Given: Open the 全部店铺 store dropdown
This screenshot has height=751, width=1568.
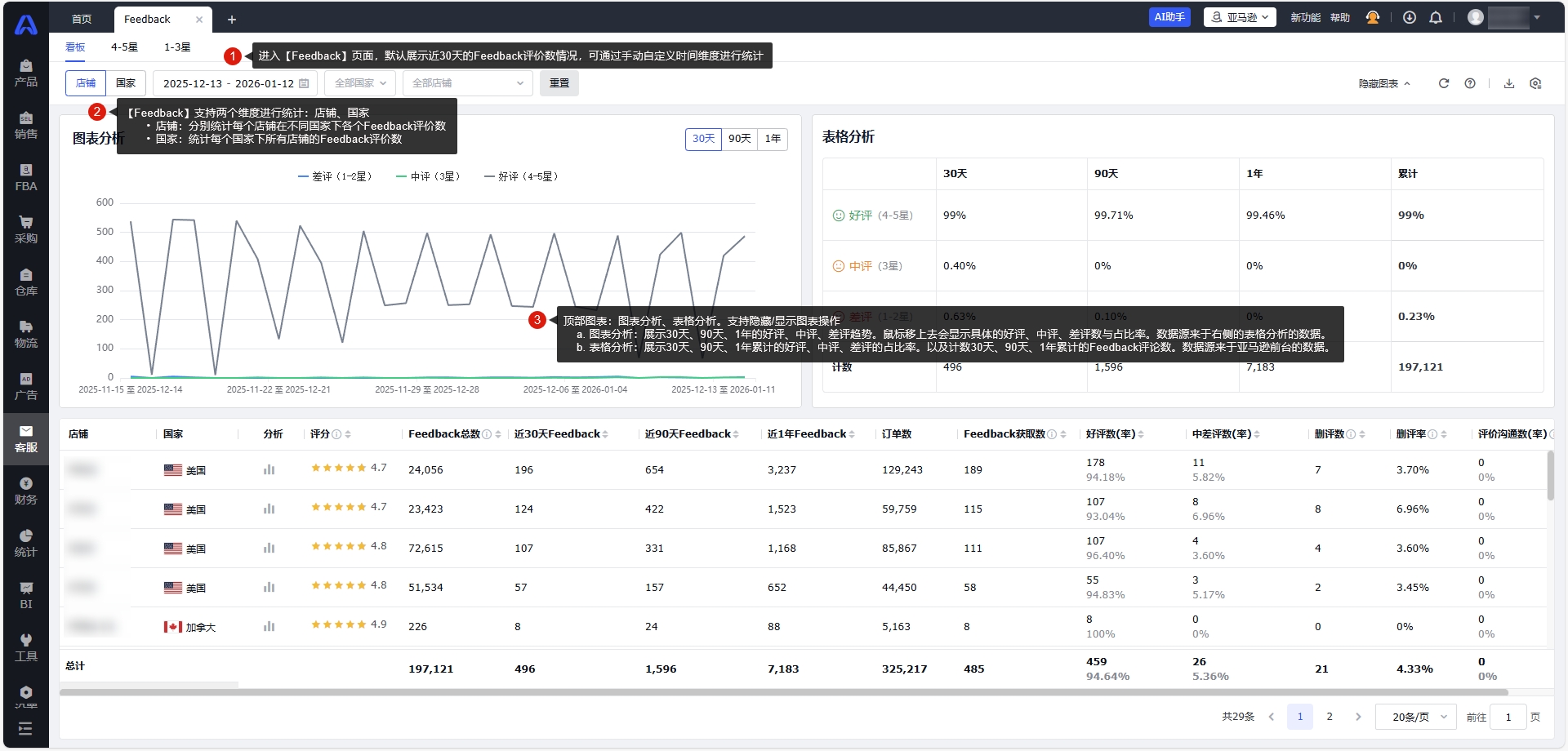Looking at the screenshot, I should 467,83.
